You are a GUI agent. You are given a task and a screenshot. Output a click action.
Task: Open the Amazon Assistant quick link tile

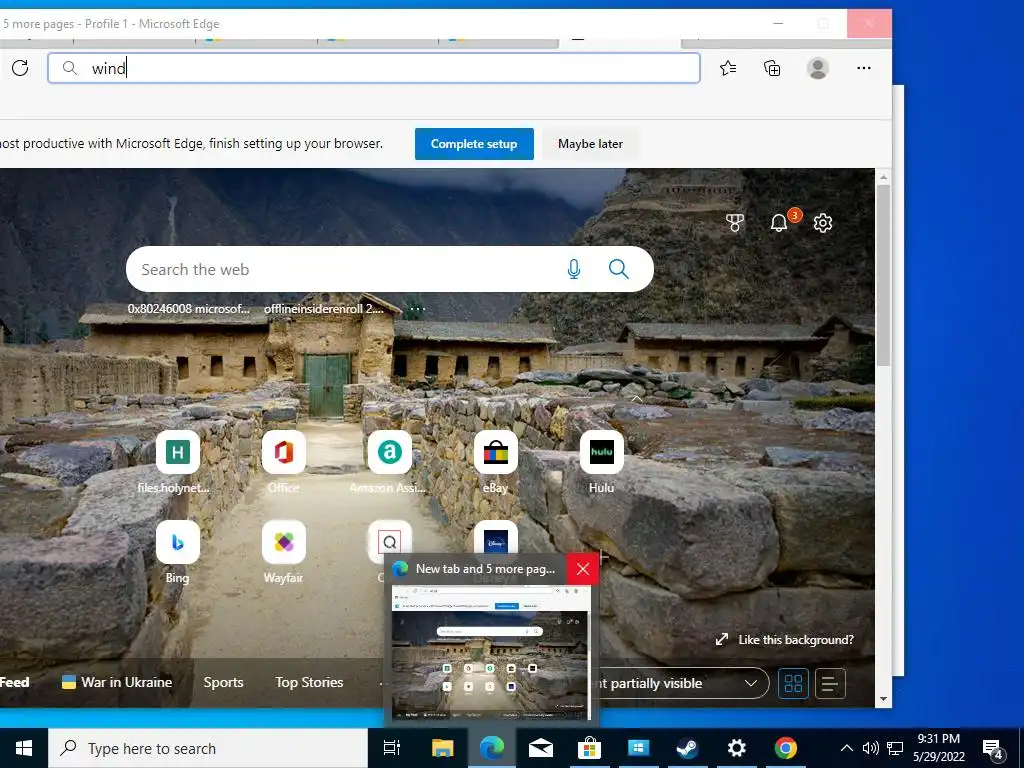pyautogui.click(x=390, y=452)
